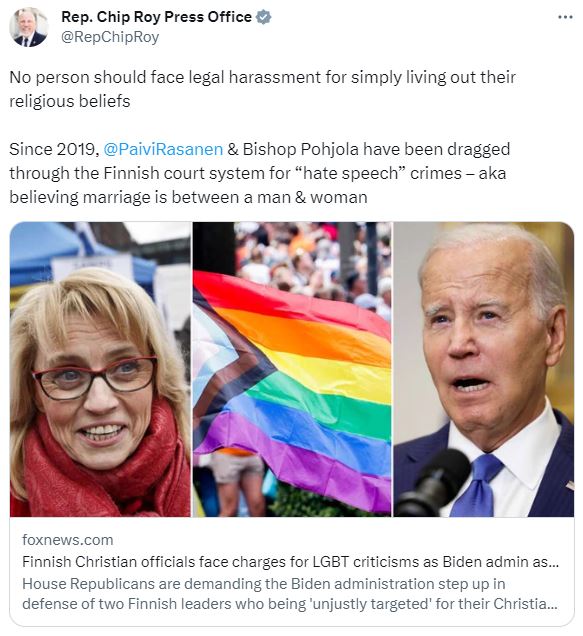Viewport: 583px width, 636px height.
Task: Click the tweet text mentioning Bishop Pohjola
Action: [x=260, y=173]
